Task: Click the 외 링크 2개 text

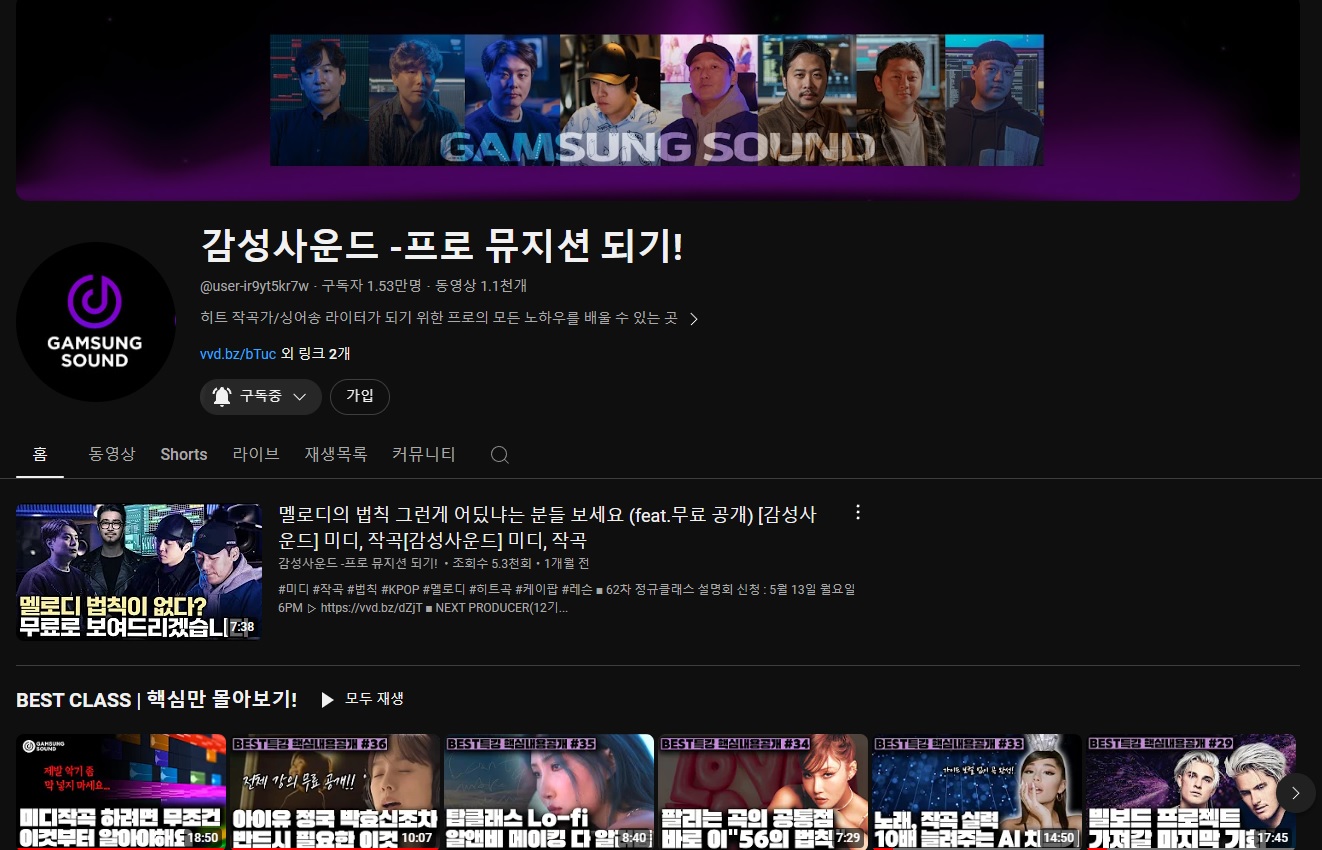Action: 316,354
